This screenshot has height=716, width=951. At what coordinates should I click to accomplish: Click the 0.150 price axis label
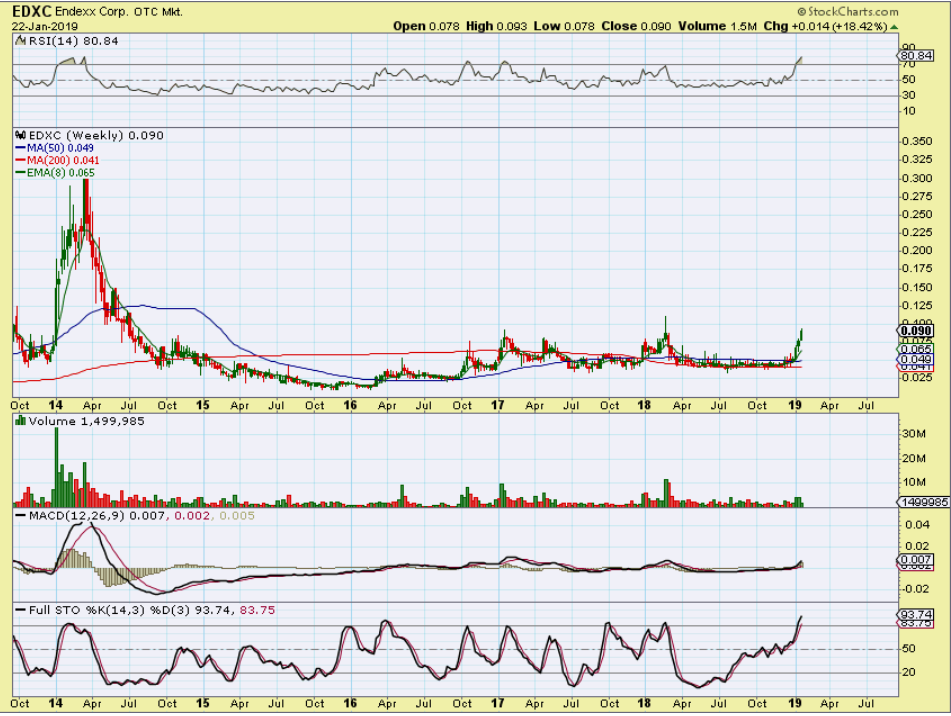pos(916,287)
